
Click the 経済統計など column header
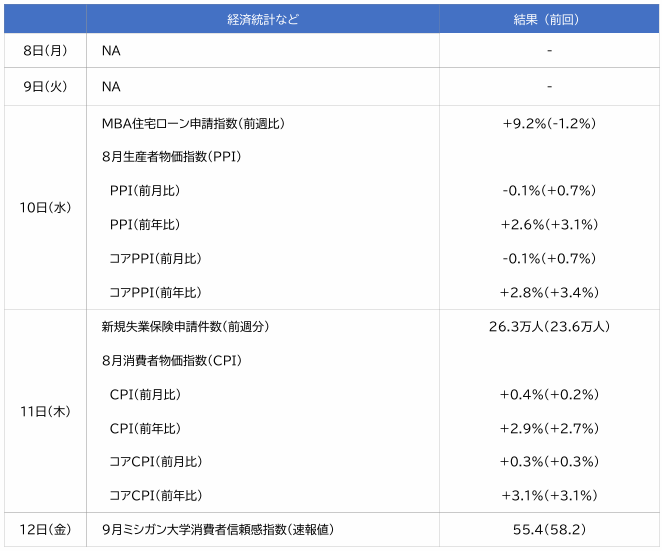[263, 19]
